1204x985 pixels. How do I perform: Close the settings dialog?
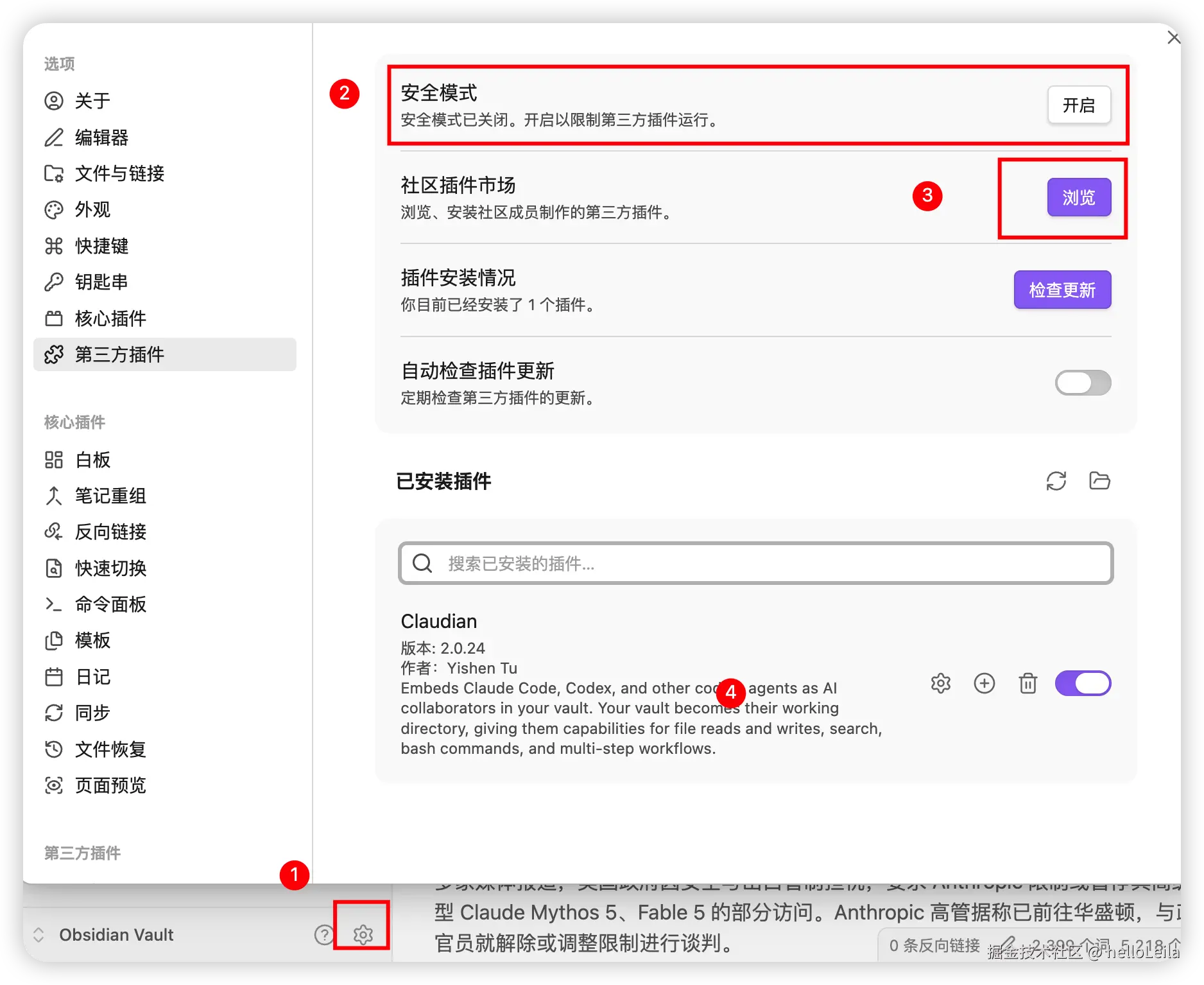pyautogui.click(x=1174, y=38)
